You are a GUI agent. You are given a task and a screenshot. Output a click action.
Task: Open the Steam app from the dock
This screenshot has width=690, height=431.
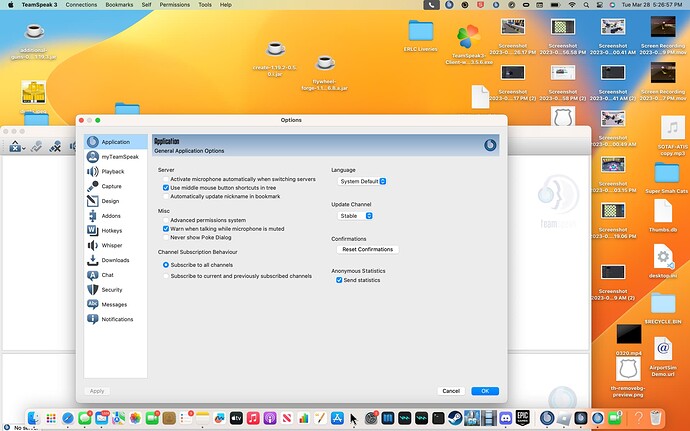(x=455, y=418)
